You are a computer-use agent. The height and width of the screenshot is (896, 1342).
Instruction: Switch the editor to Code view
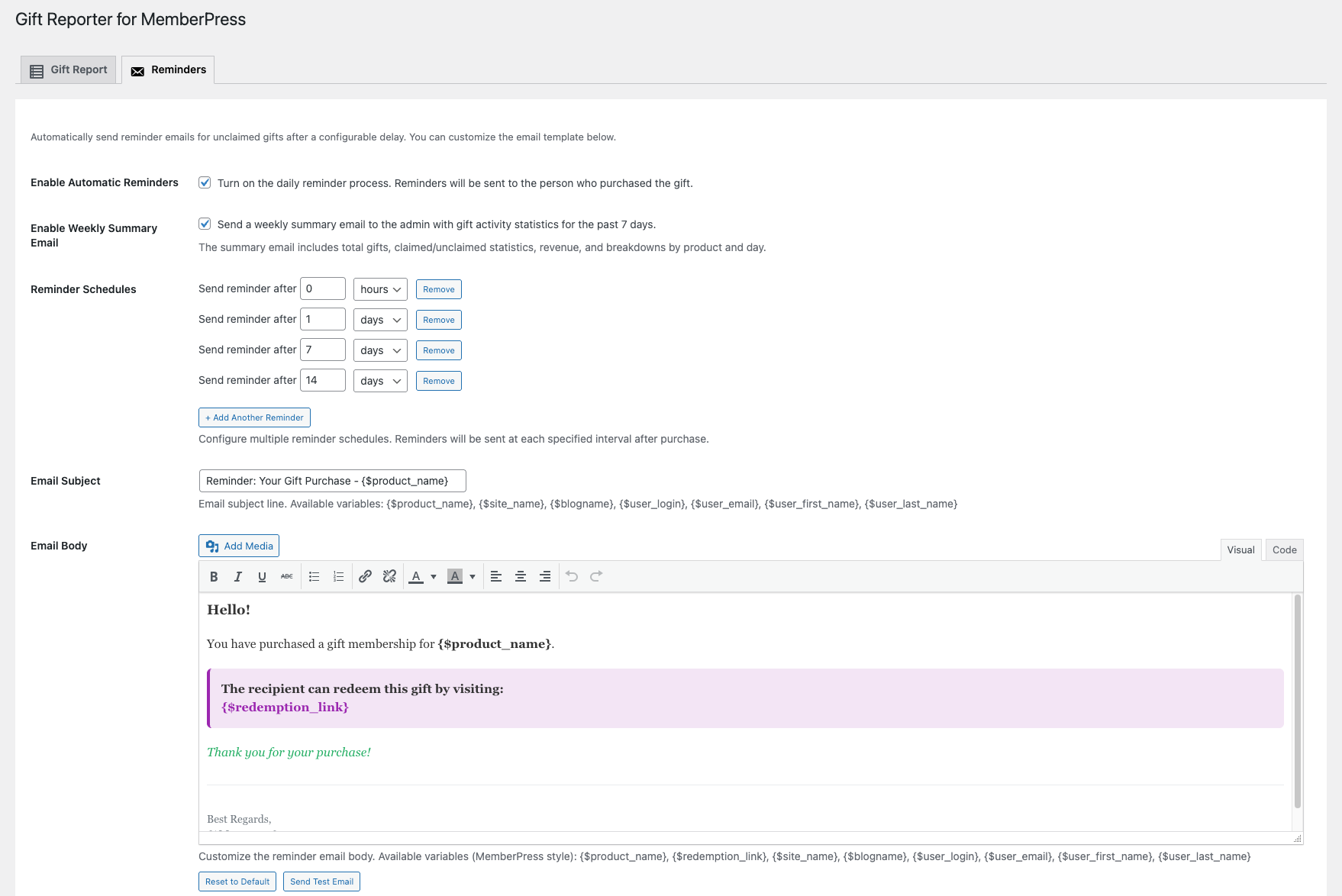[1284, 550]
